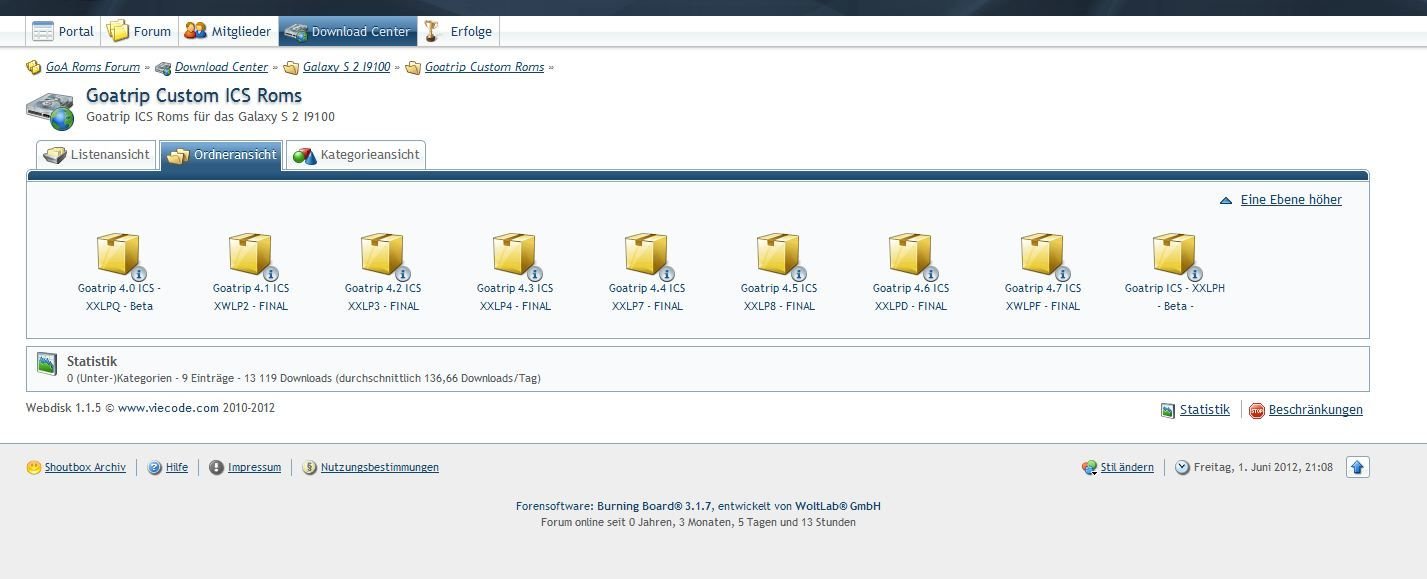Go to Download Center breadcrumb link
The height and width of the screenshot is (579, 1427).
click(221, 67)
